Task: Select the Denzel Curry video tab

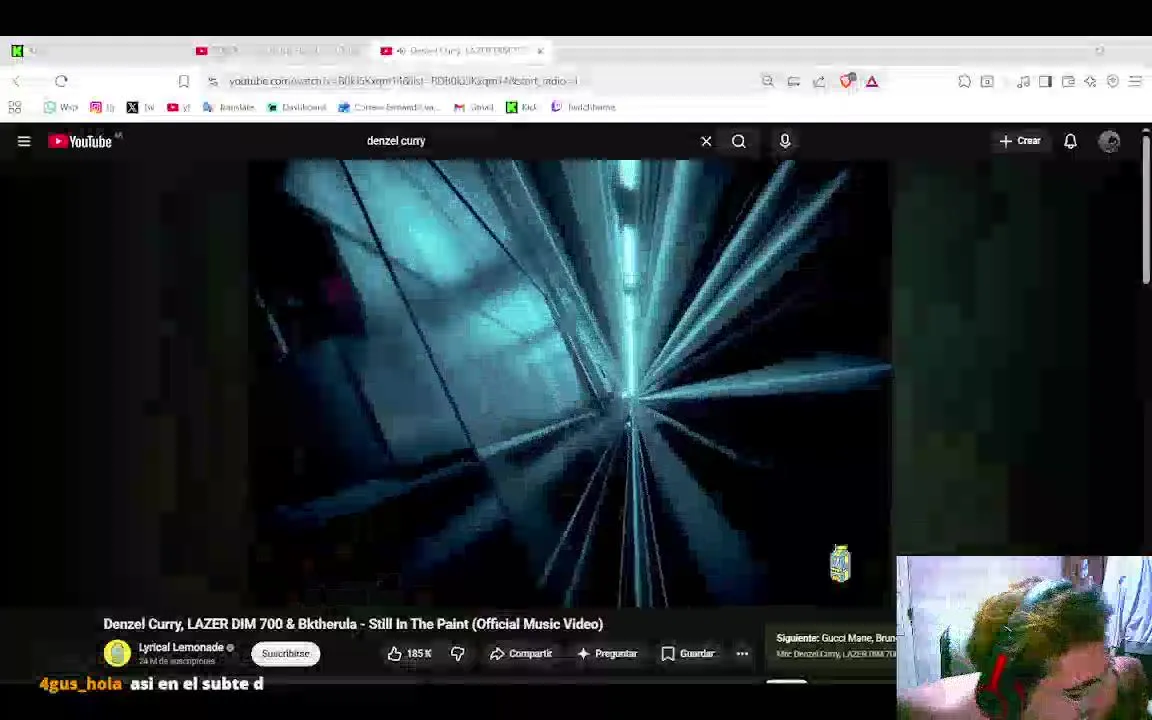Action: pyautogui.click(x=461, y=51)
